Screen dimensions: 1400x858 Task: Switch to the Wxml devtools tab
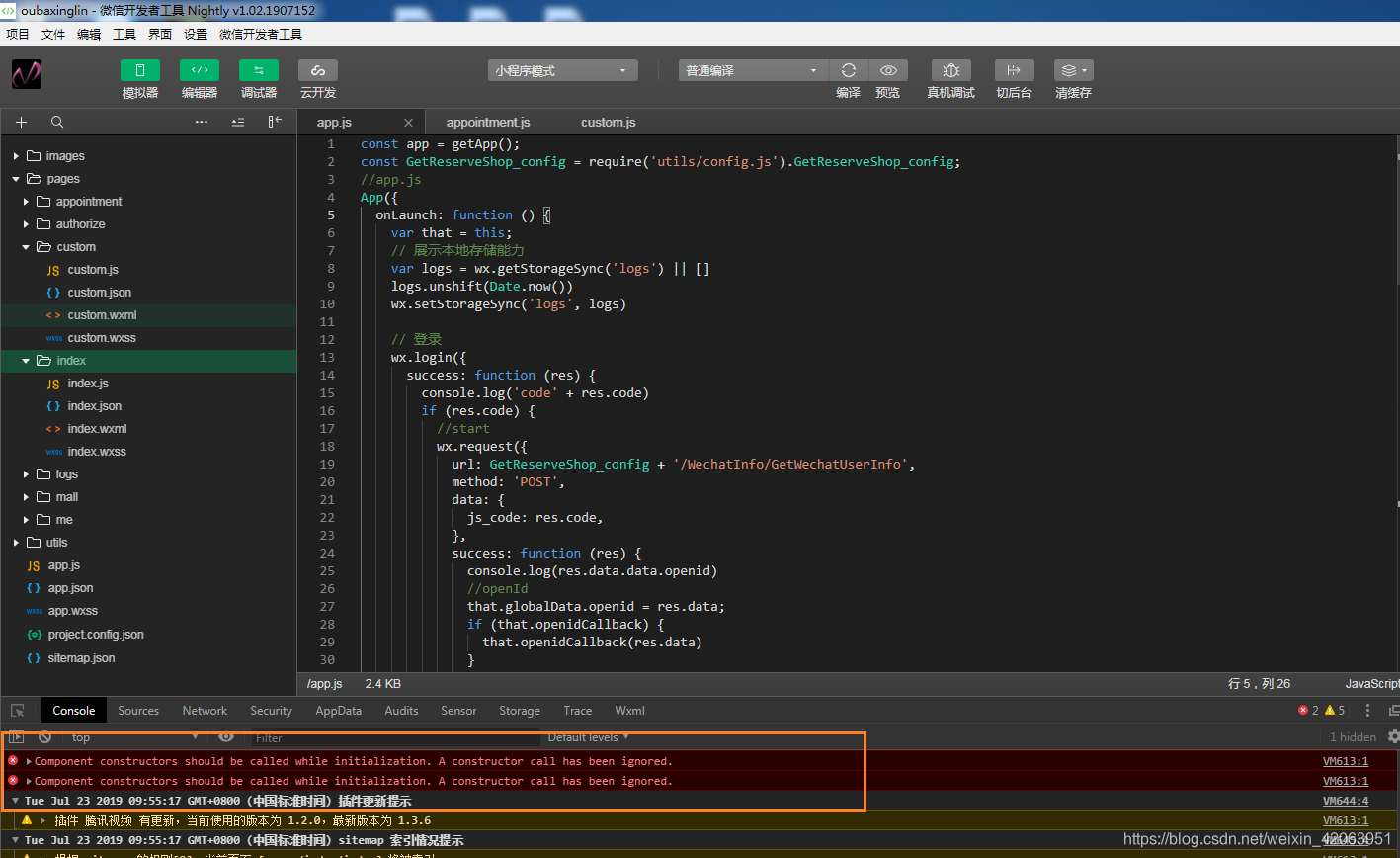point(629,711)
